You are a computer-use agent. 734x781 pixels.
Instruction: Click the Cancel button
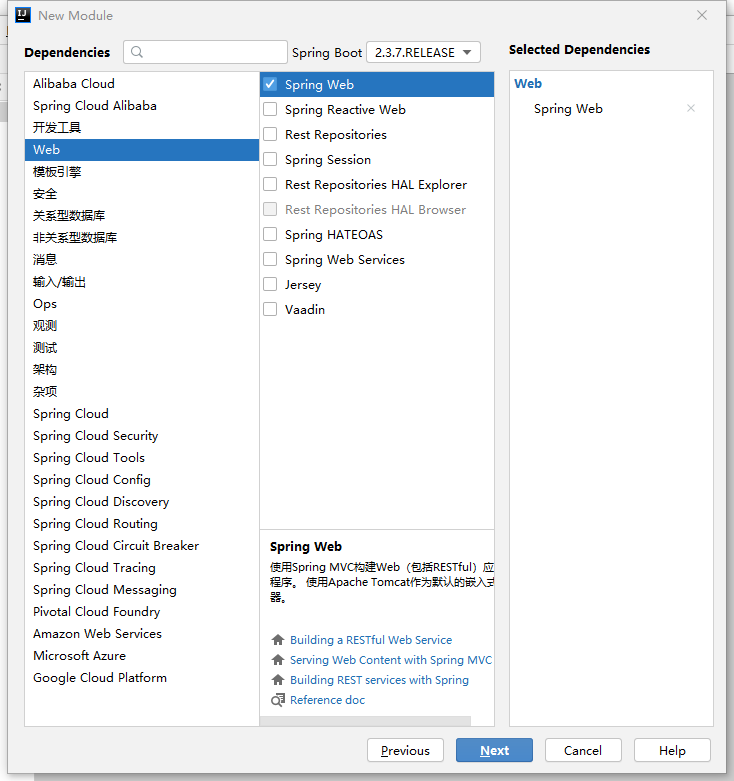(x=583, y=750)
